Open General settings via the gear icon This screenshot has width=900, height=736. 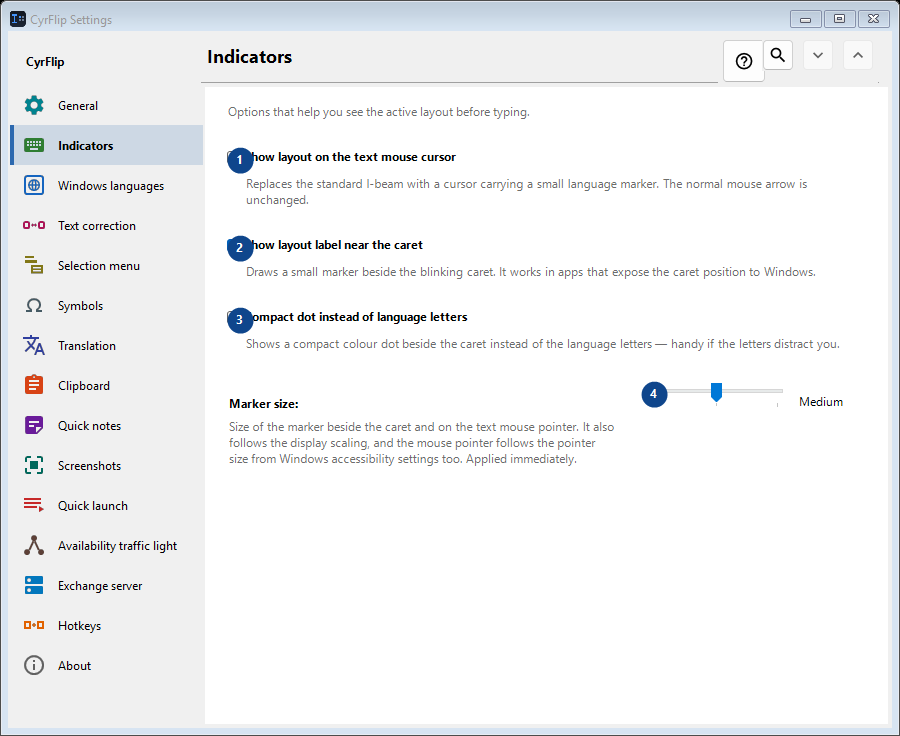34,106
